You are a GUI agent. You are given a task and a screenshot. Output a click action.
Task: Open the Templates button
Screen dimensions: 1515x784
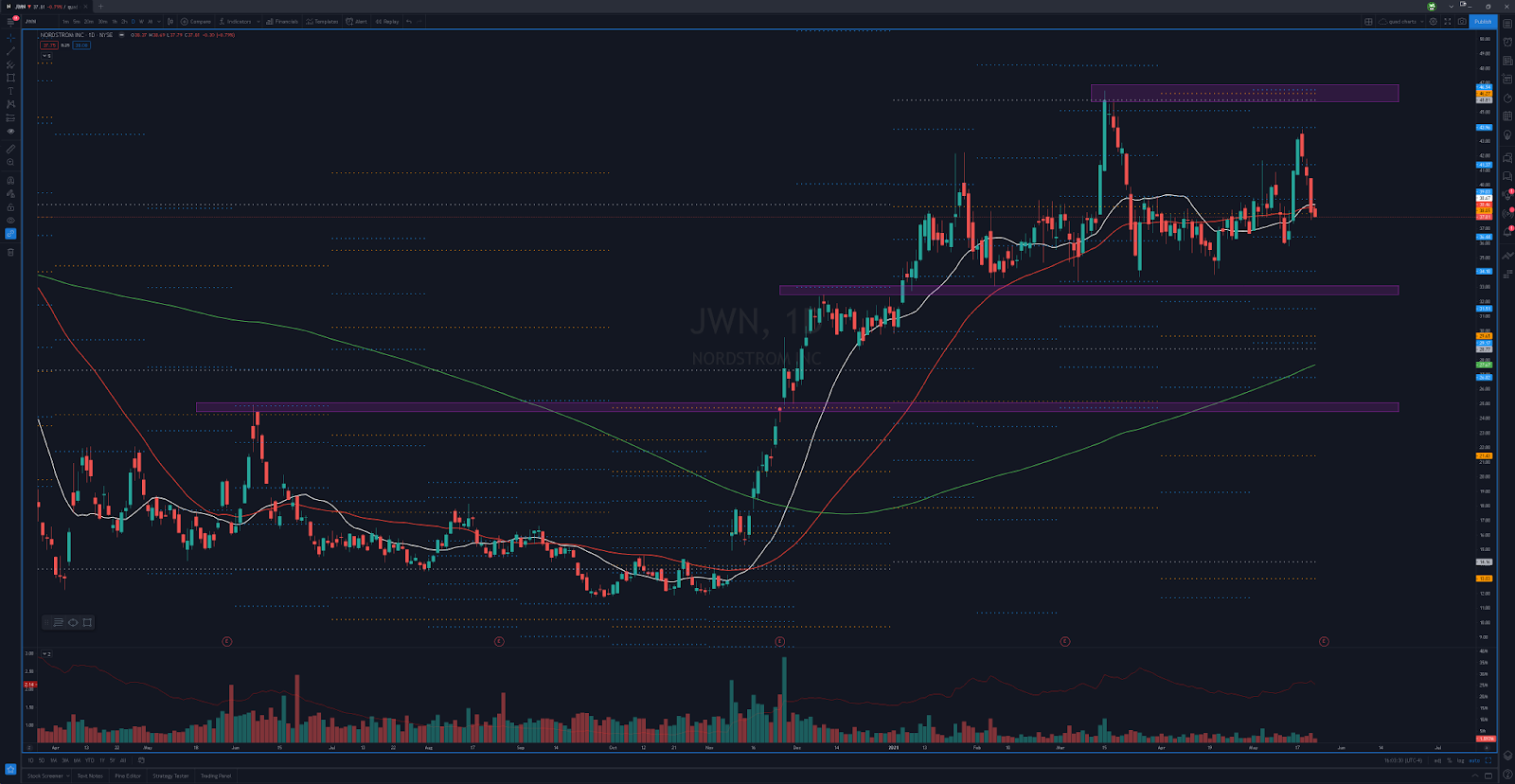tap(322, 22)
